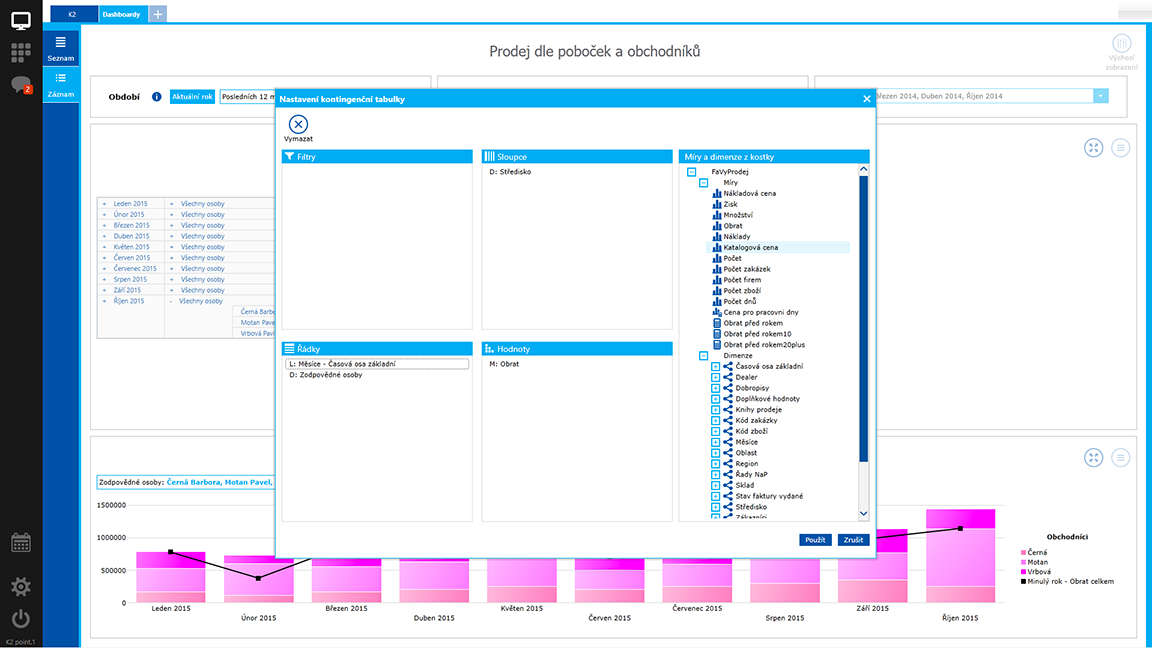
Task: Select Obrat před rokem calculated measure
Action: [752, 323]
